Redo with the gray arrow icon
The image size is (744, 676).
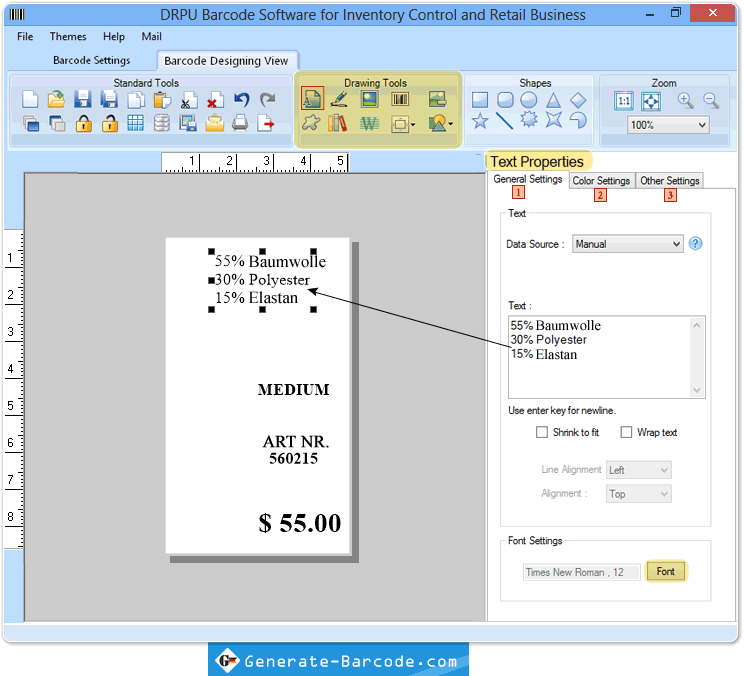(268, 100)
